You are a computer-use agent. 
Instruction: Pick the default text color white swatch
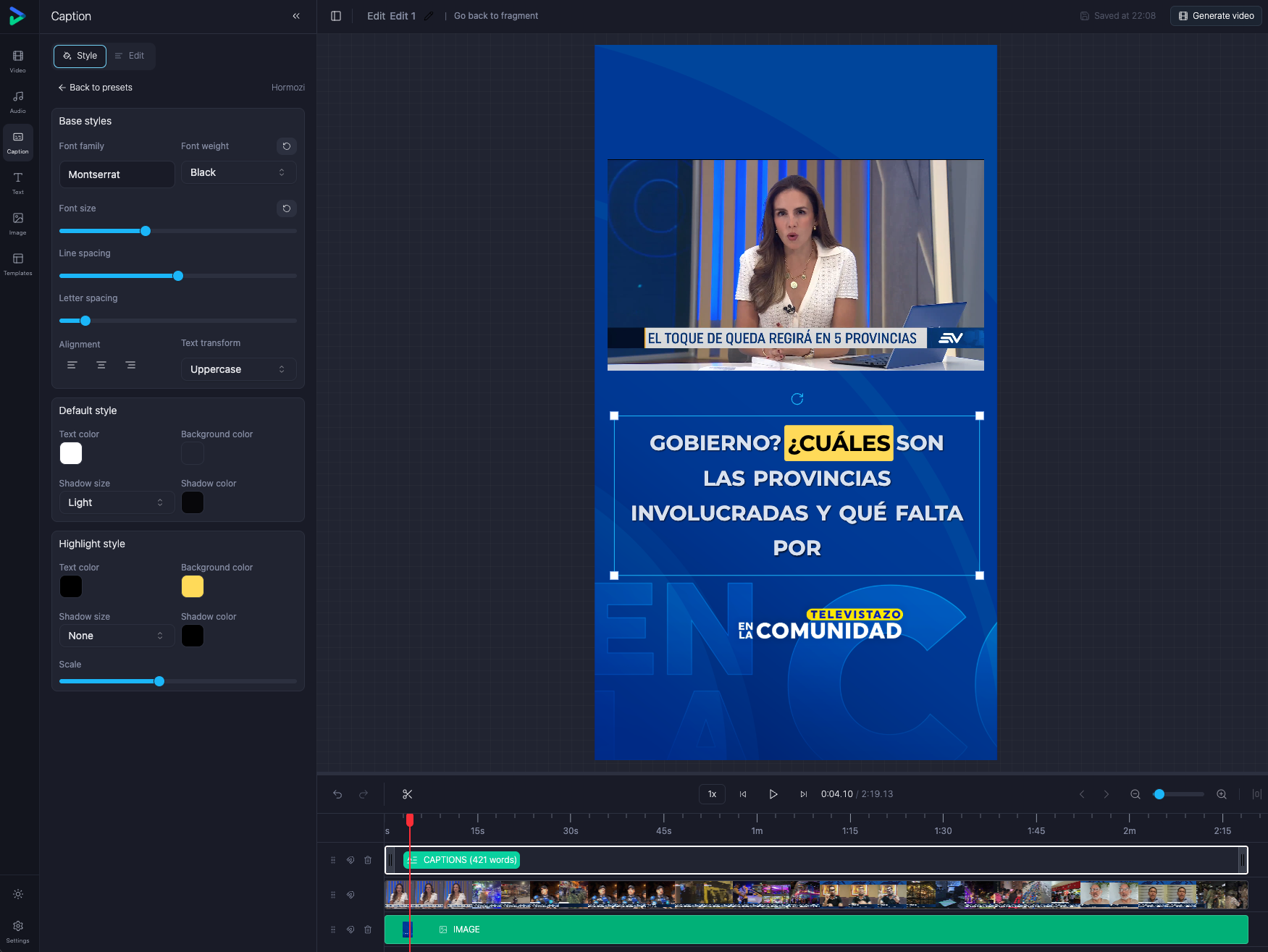[71, 453]
